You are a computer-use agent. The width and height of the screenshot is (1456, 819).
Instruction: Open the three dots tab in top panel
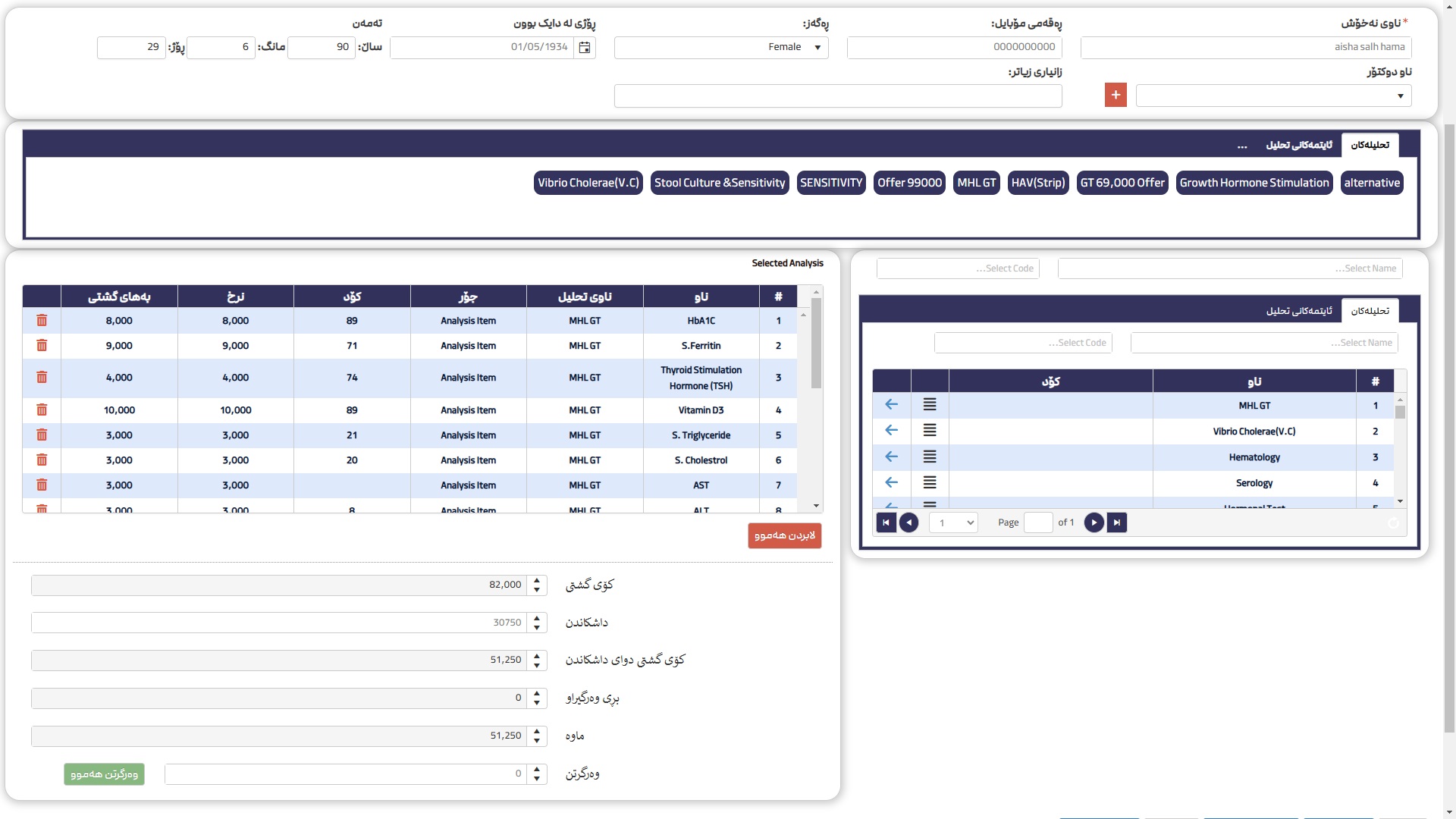click(1242, 145)
